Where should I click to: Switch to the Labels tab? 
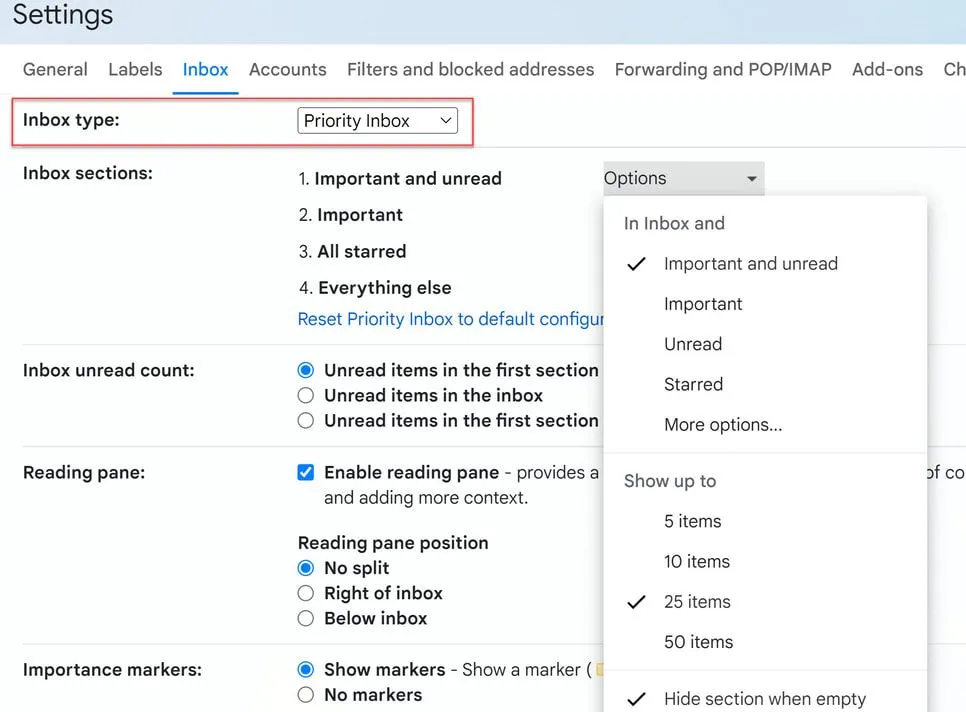(x=135, y=69)
